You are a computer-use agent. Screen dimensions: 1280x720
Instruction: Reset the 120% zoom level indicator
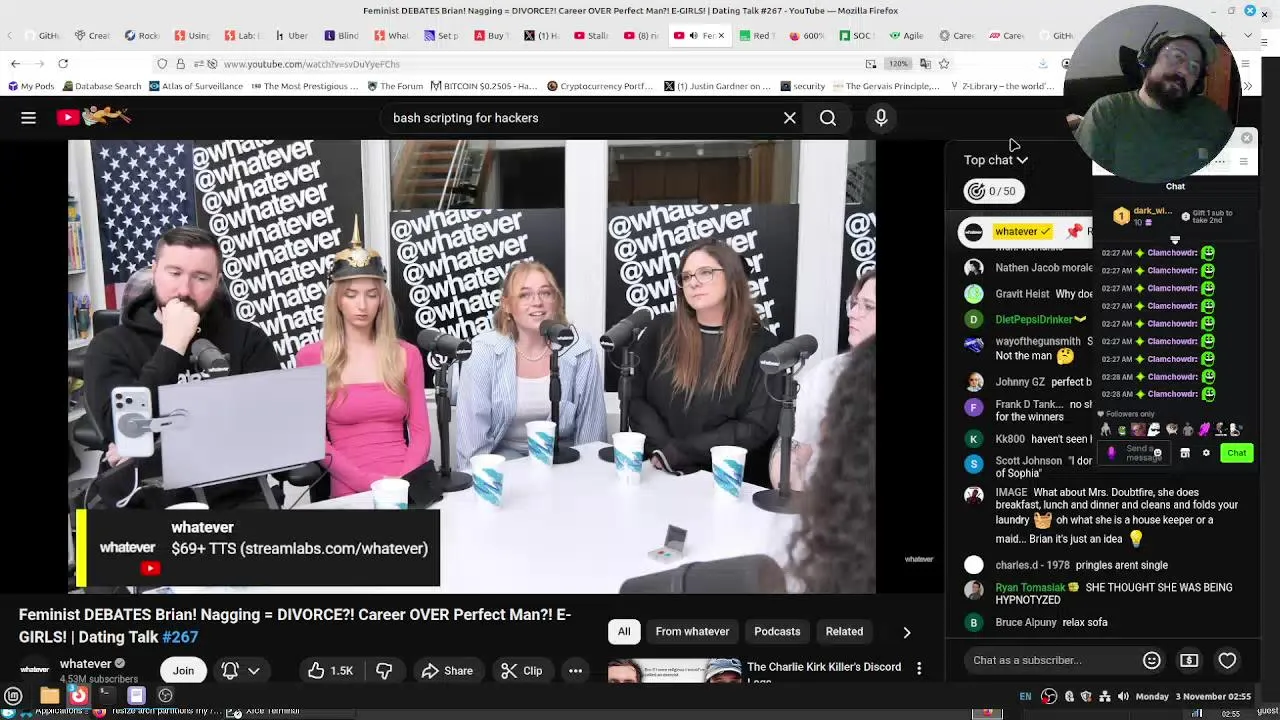click(898, 64)
